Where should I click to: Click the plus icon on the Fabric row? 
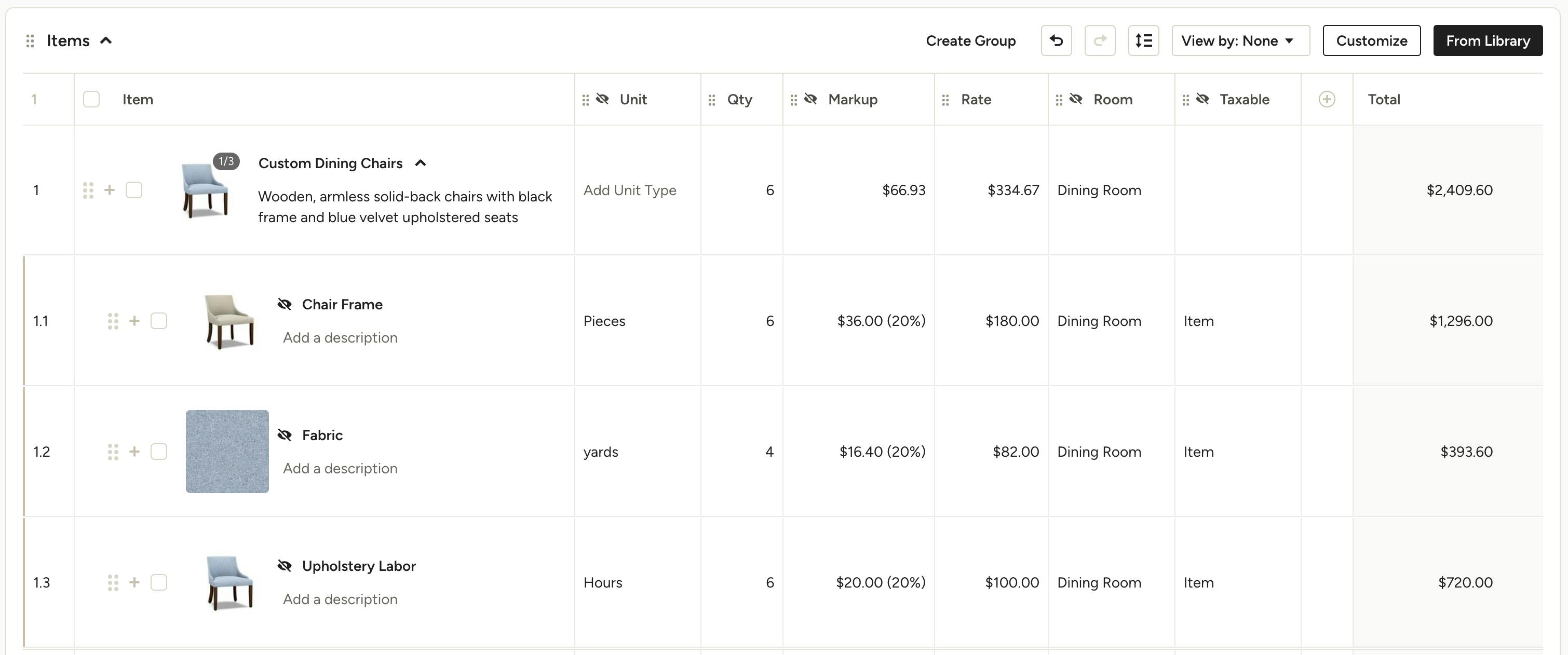[134, 451]
